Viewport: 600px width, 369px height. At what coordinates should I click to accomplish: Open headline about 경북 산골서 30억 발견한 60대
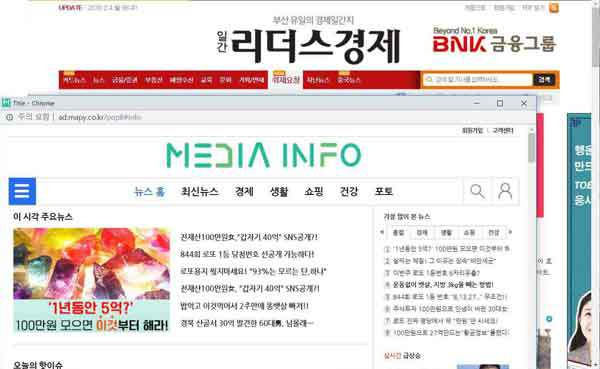point(247,323)
